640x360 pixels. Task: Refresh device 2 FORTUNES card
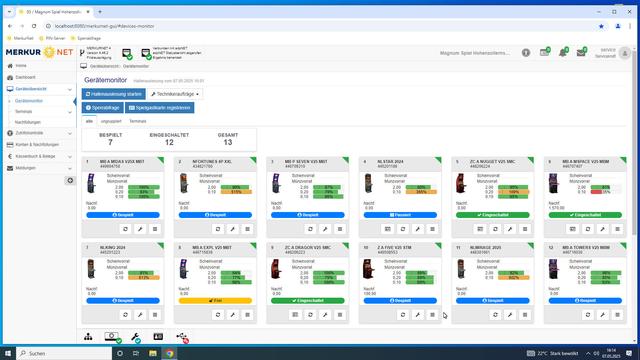pyautogui.click(x=218, y=229)
